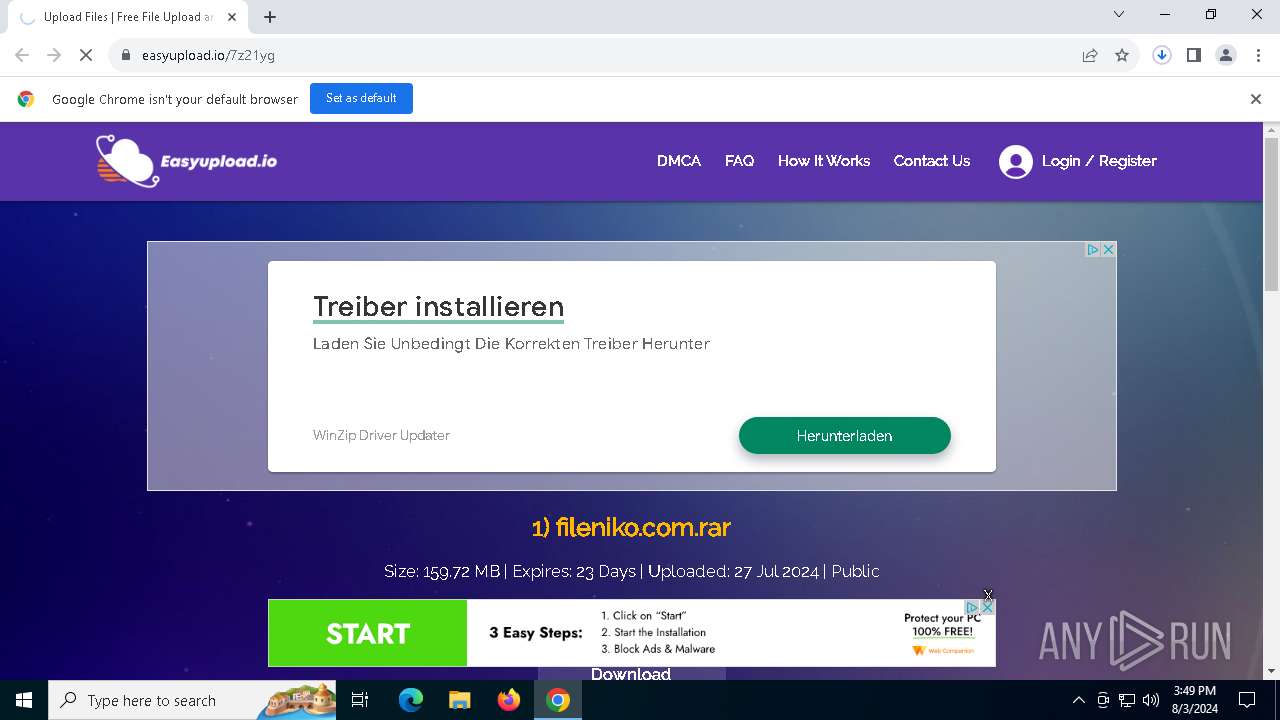Open AdChoices info icon on WinZip ad
Viewport: 1280px width, 720px height.
coord(1093,250)
